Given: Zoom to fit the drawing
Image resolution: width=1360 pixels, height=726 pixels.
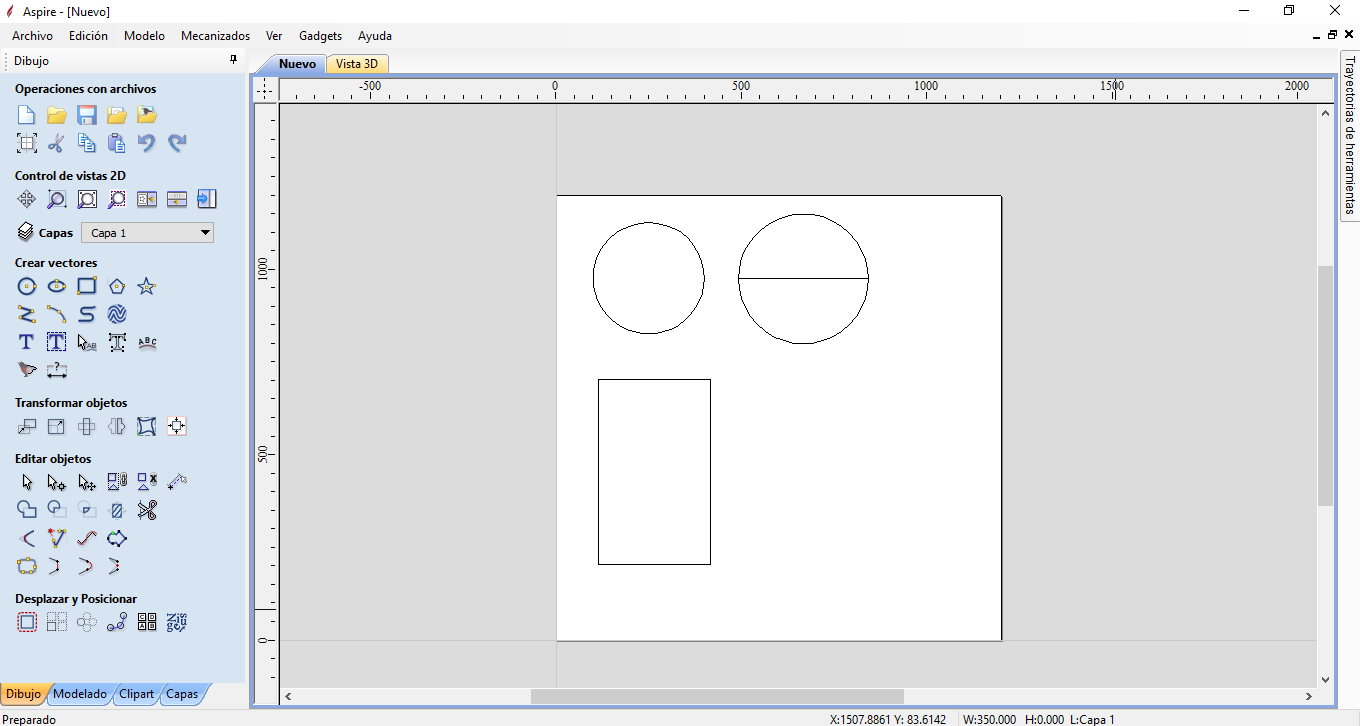Looking at the screenshot, I should coord(87,199).
